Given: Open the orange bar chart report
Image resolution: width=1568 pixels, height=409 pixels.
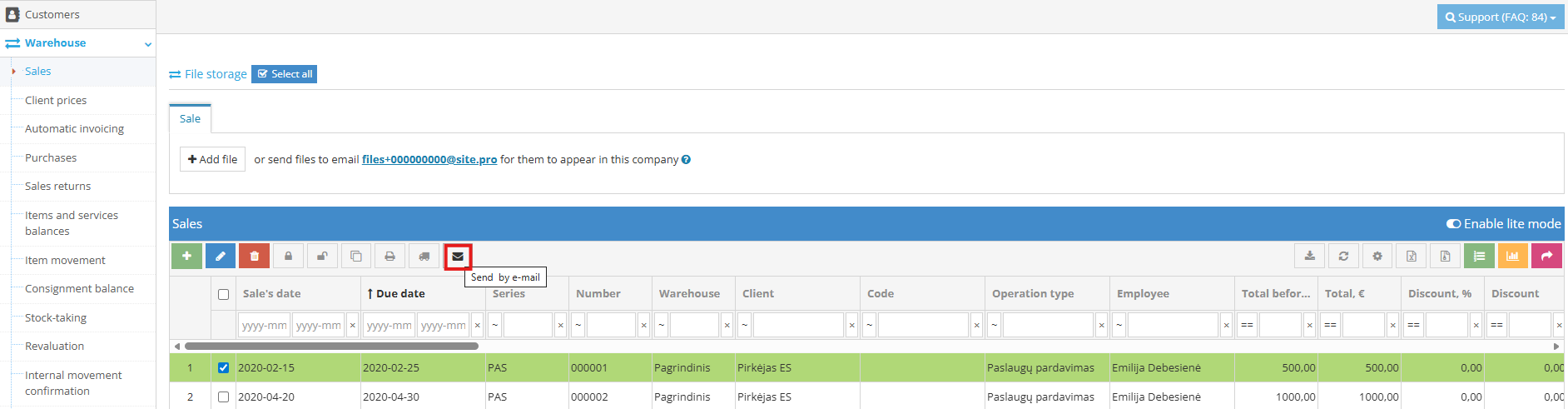Looking at the screenshot, I should (1512, 257).
